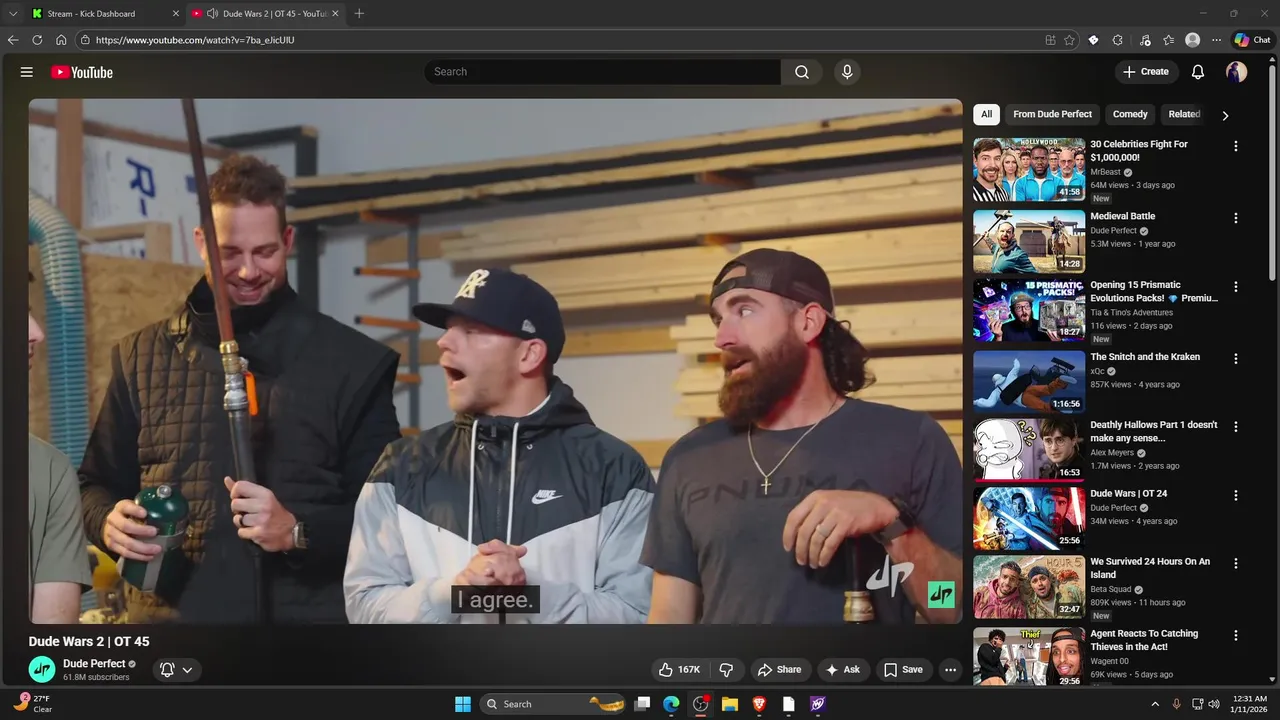Open the volume icon in the system tray
The height and width of the screenshot is (720, 1280).
[1213, 704]
